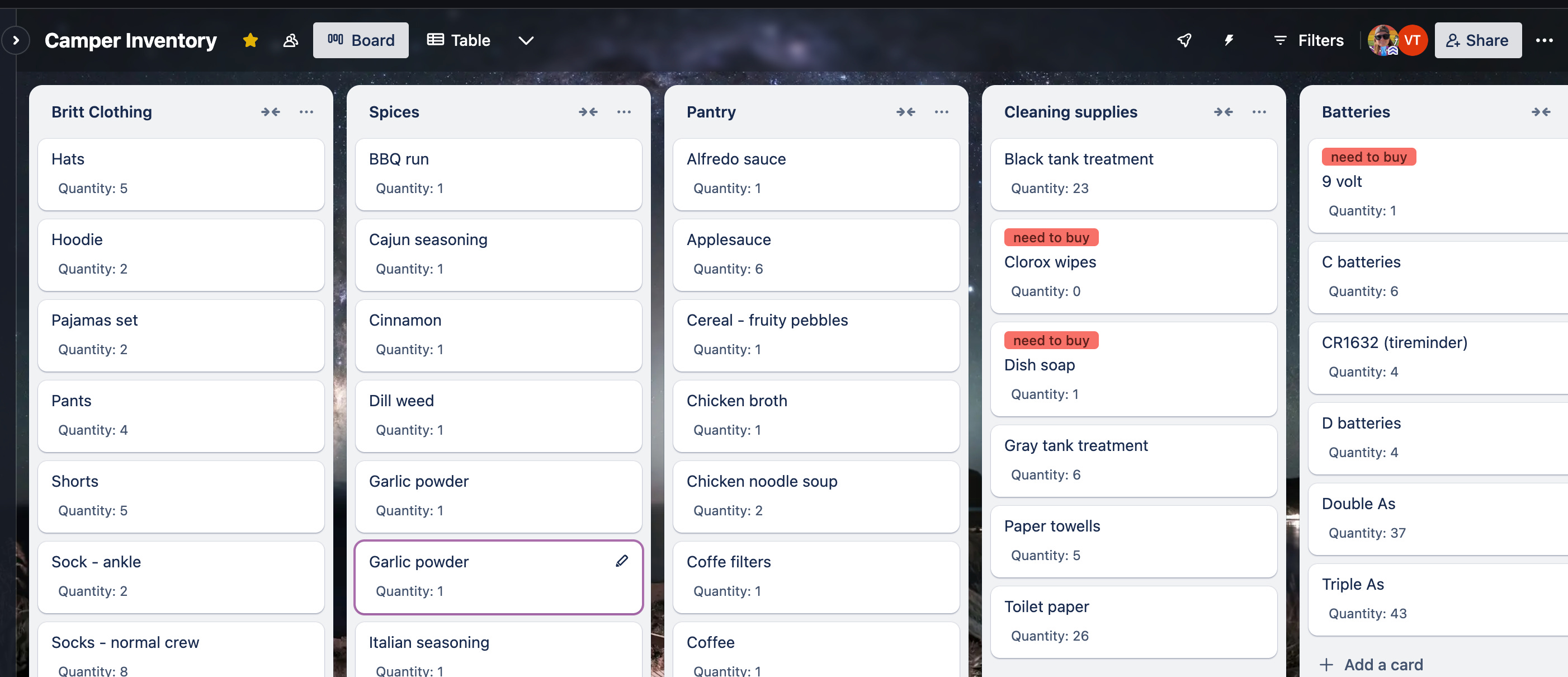Open the Britt Clothing list actions menu
This screenshot has height=677, width=1568.
pyautogui.click(x=306, y=112)
